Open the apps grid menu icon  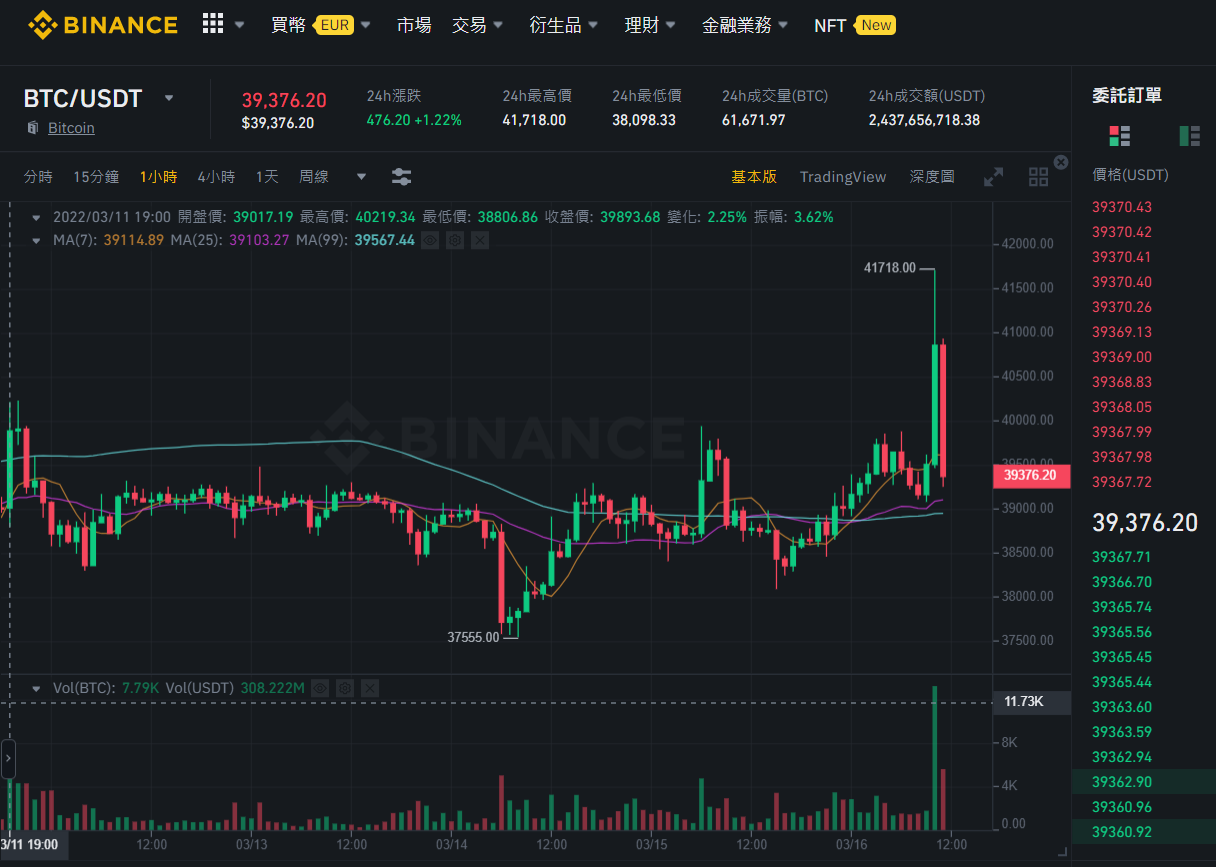pos(212,24)
